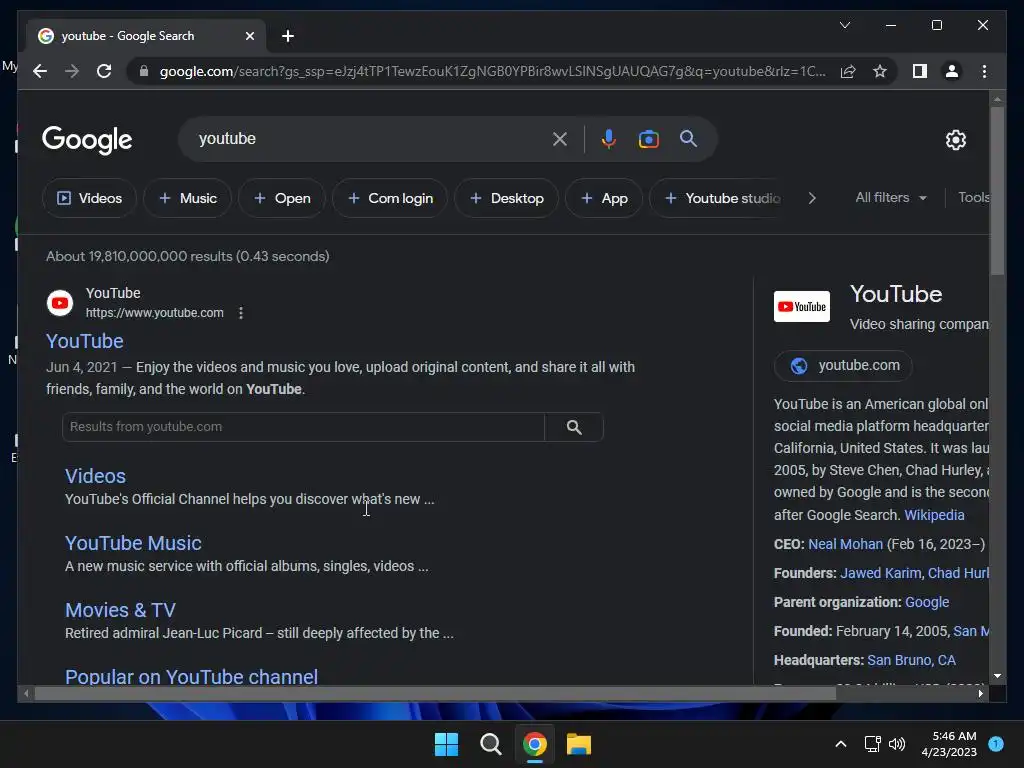Search by voice with microphone

point(609,139)
